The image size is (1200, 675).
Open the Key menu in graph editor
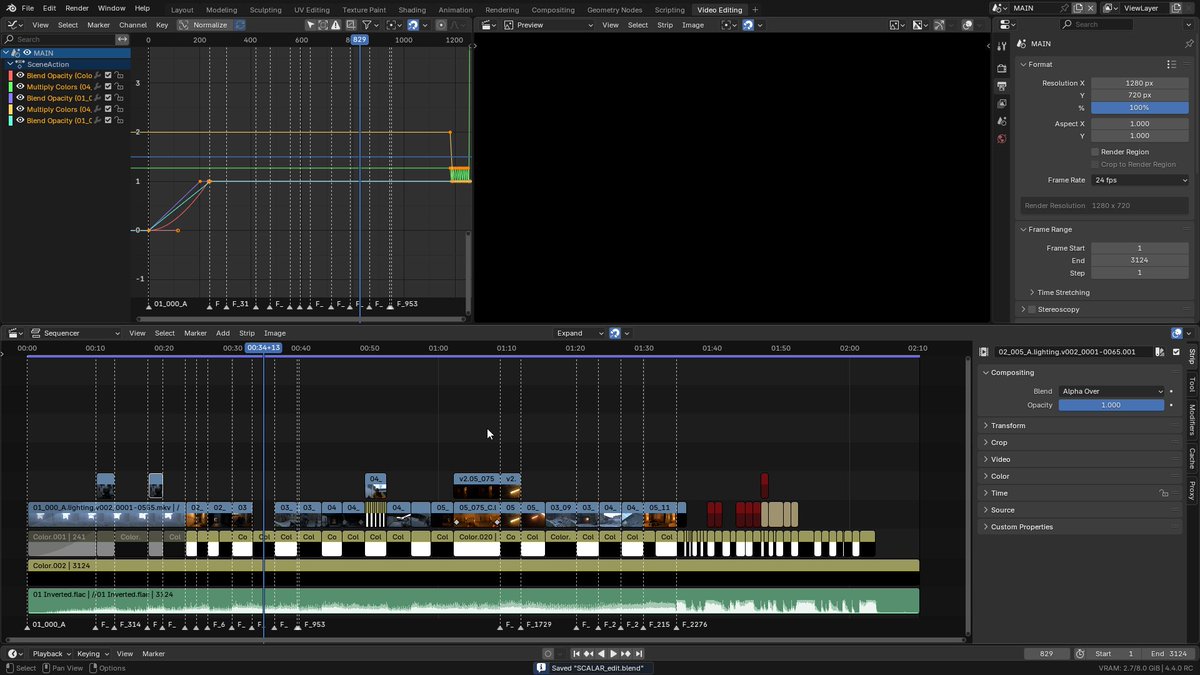(162, 24)
